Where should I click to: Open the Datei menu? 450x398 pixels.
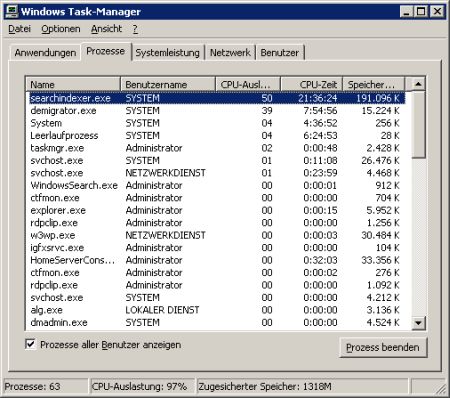[19, 29]
